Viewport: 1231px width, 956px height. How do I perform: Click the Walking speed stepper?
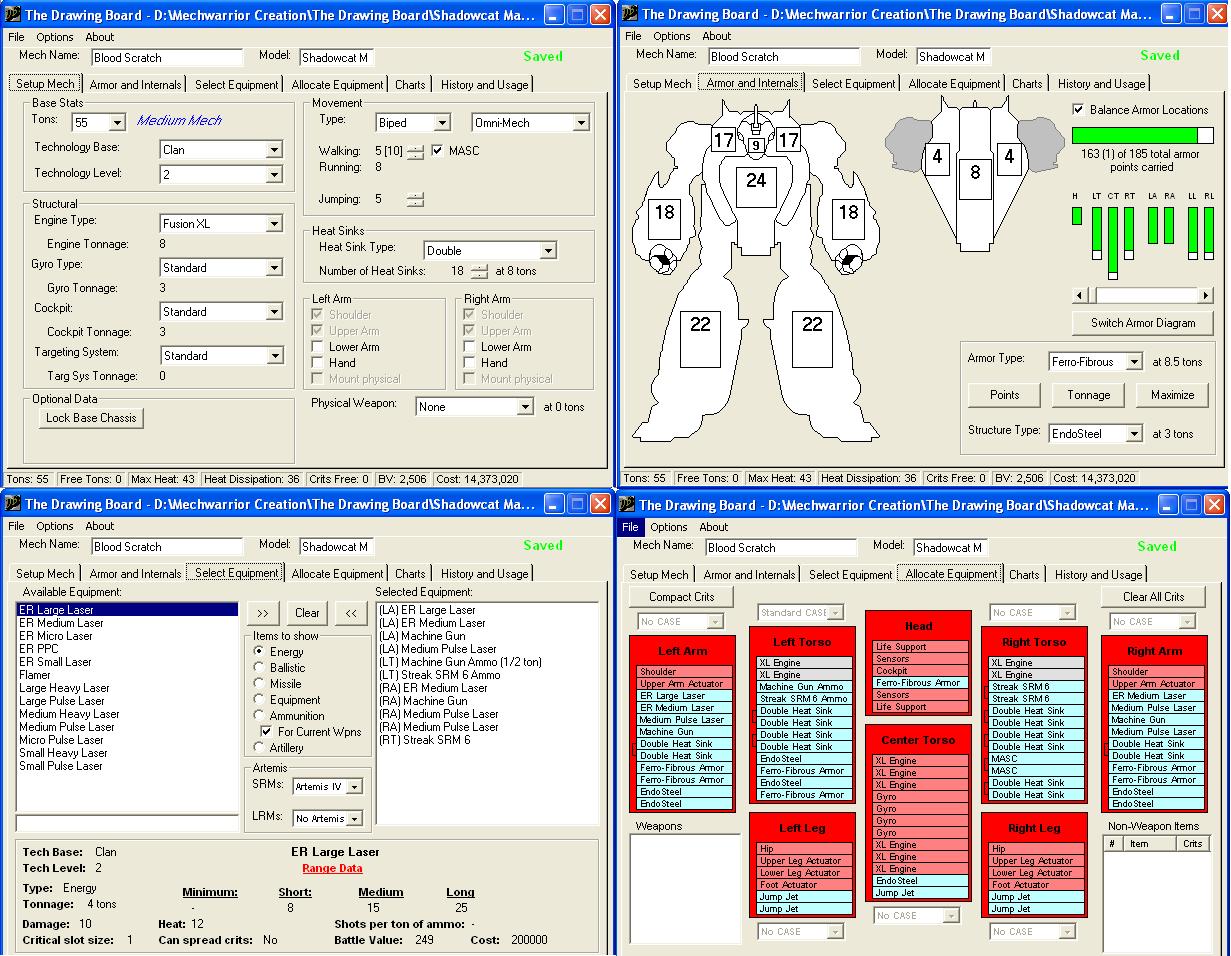click(415, 152)
